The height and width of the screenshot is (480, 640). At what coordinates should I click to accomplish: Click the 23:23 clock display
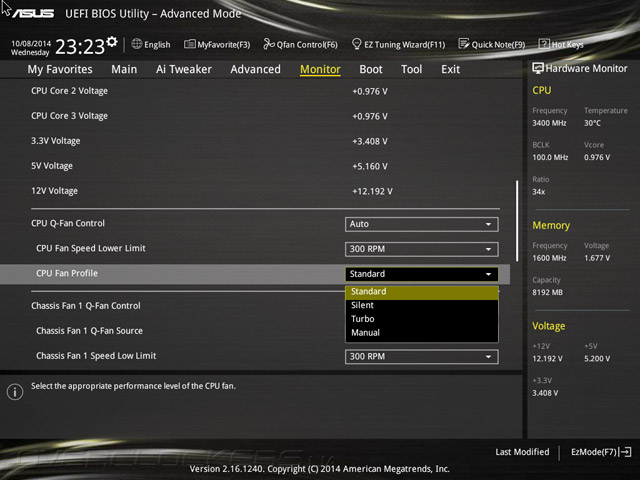point(80,47)
